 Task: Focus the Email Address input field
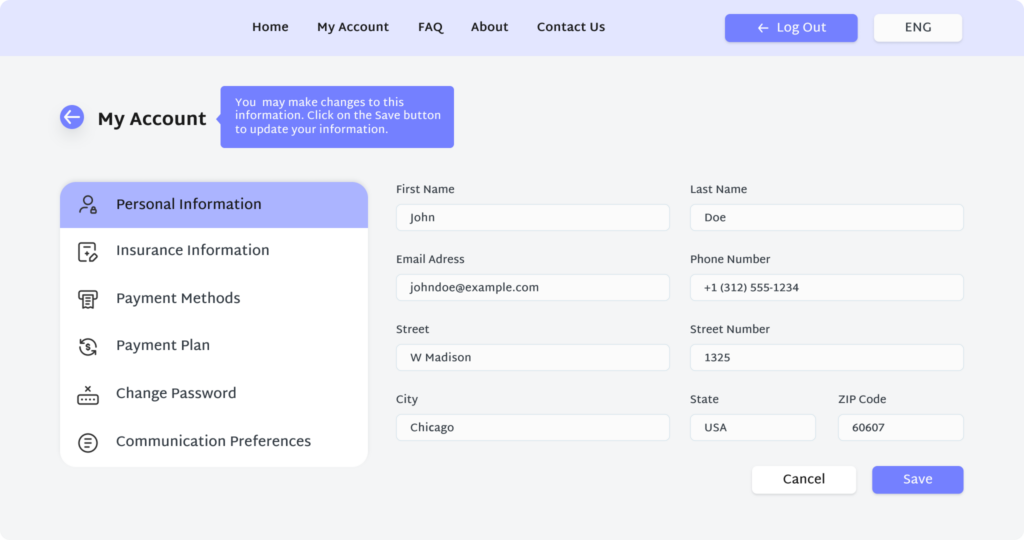[532, 288]
